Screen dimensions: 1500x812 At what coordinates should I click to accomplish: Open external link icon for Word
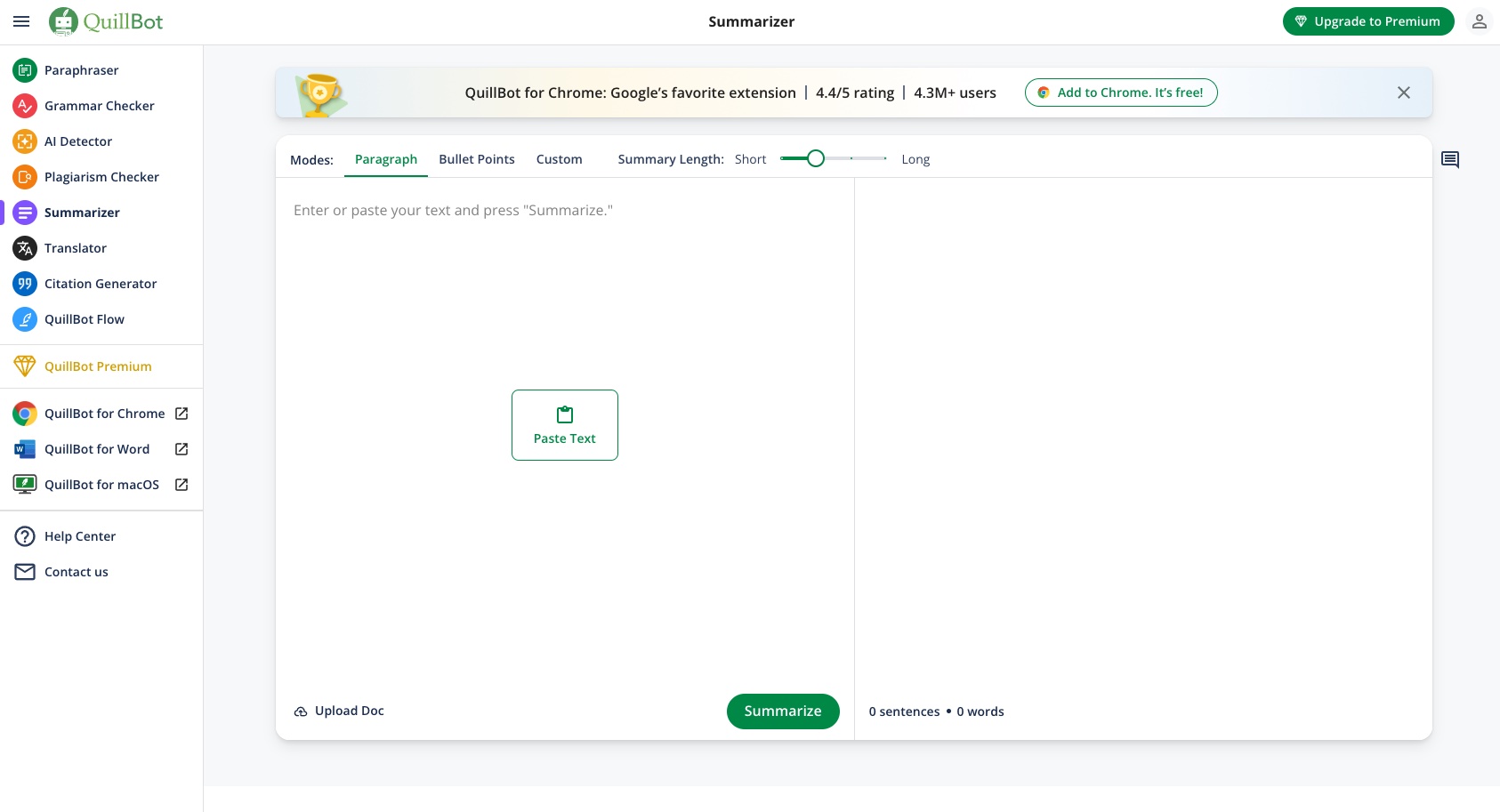pos(181,449)
